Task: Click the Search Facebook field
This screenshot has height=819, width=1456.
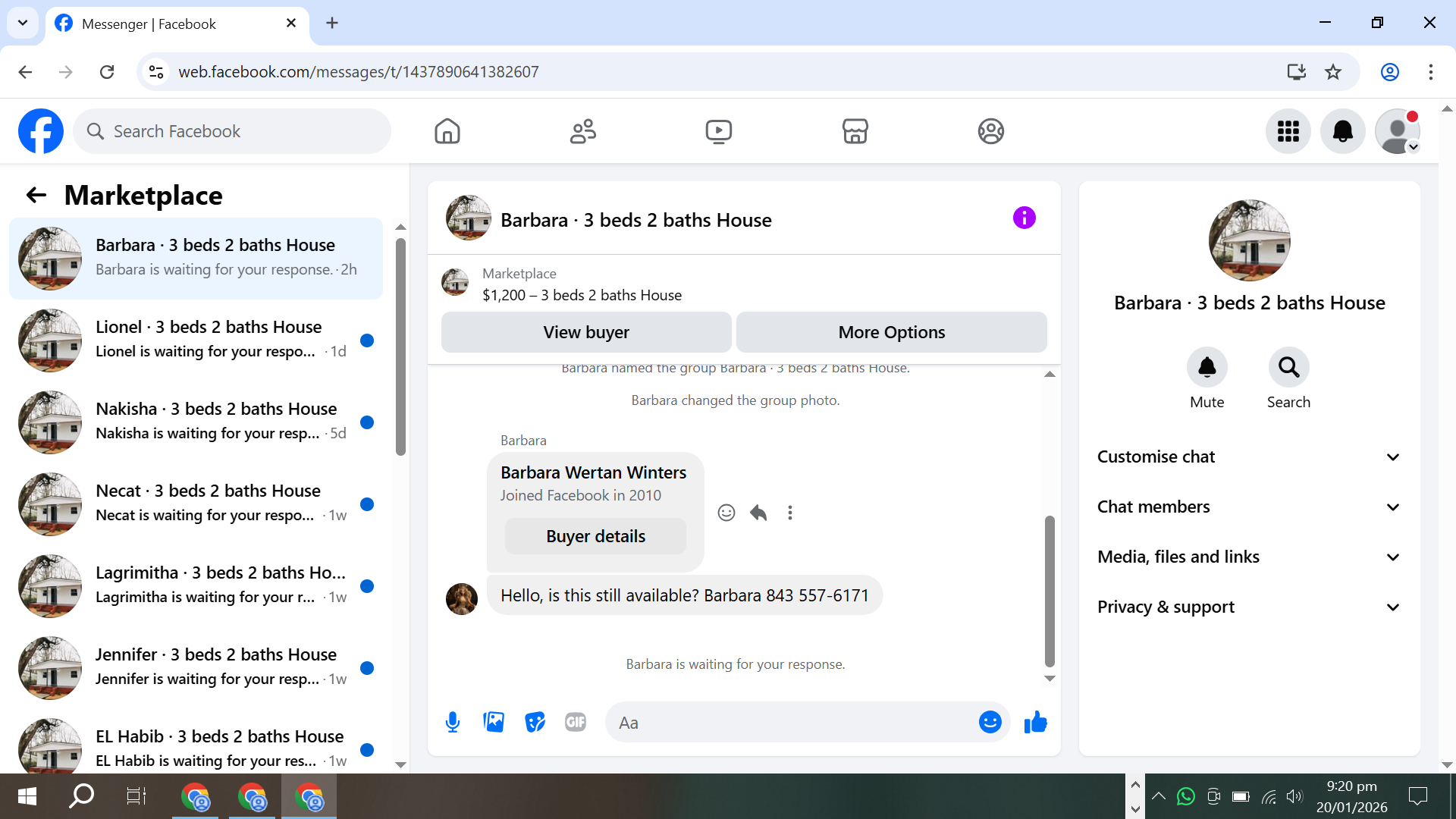Action: (232, 131)
